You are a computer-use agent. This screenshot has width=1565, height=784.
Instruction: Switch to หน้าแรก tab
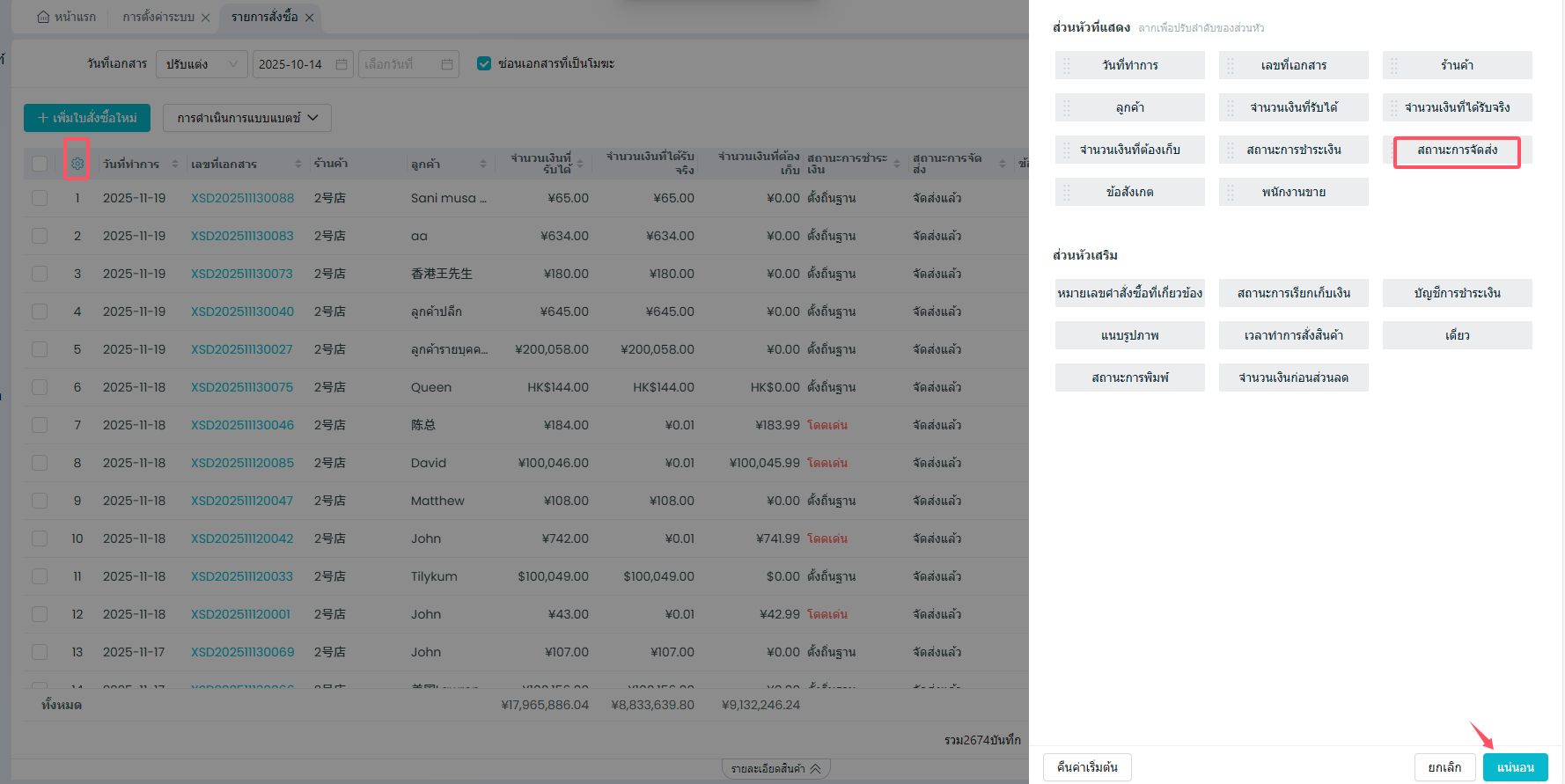tap(67, 17)
